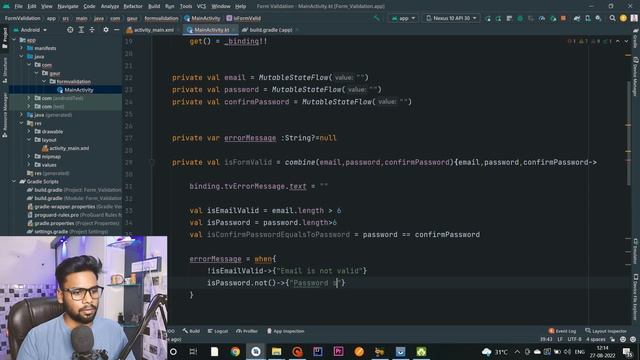Open the Event Log
The width and height of the screenshot is (640, 360).
click(x=562, y=331)
